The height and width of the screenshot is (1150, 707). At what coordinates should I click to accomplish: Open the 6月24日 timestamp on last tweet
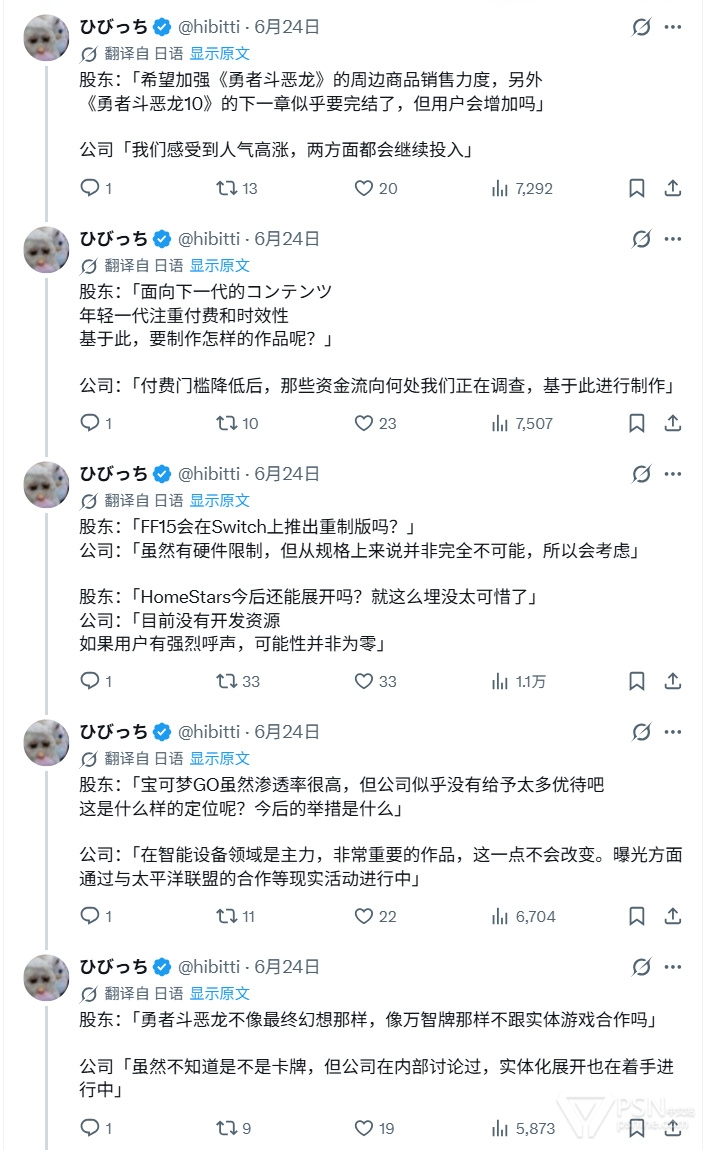(287, 967)
